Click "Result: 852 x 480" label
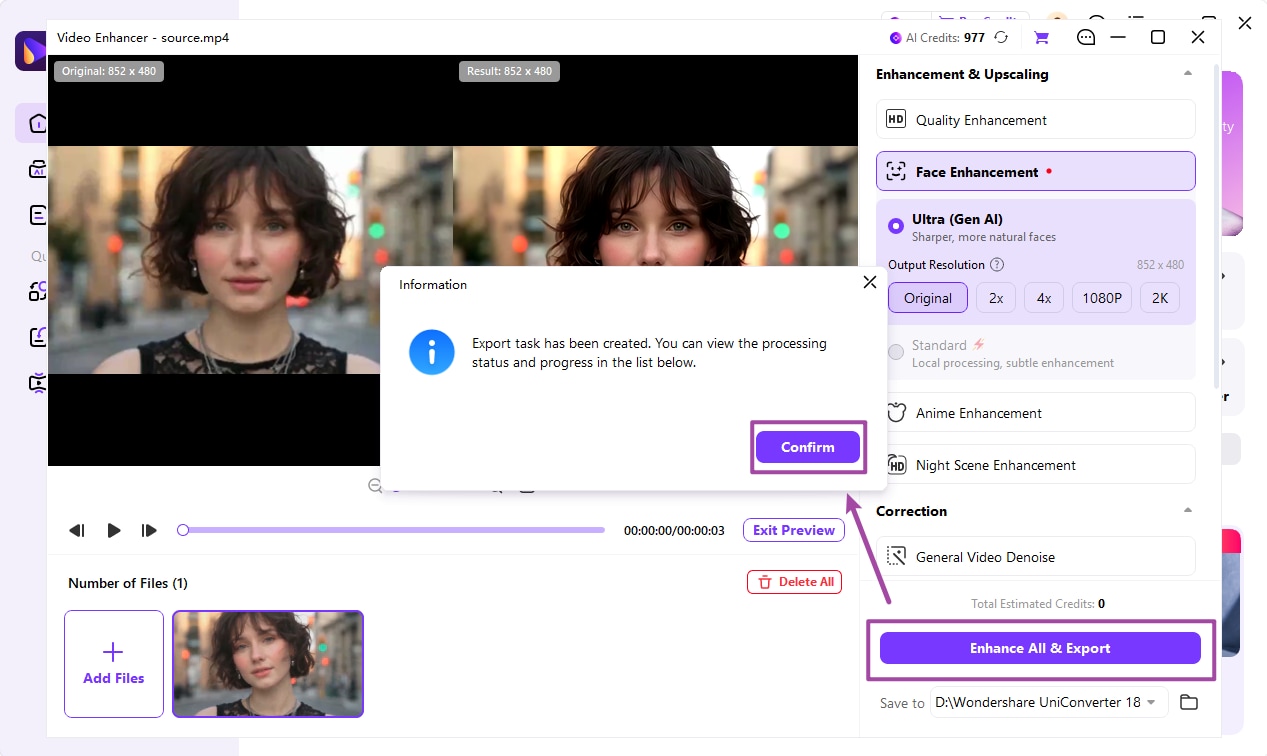This screenshot has height=756, width=1267. (x=509, y=71)
